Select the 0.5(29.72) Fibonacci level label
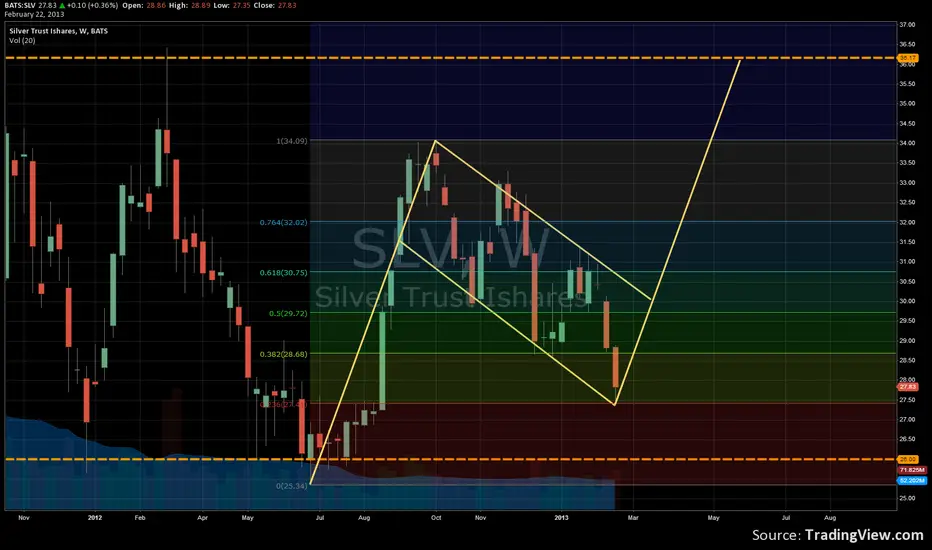 (x=288, y=313)
